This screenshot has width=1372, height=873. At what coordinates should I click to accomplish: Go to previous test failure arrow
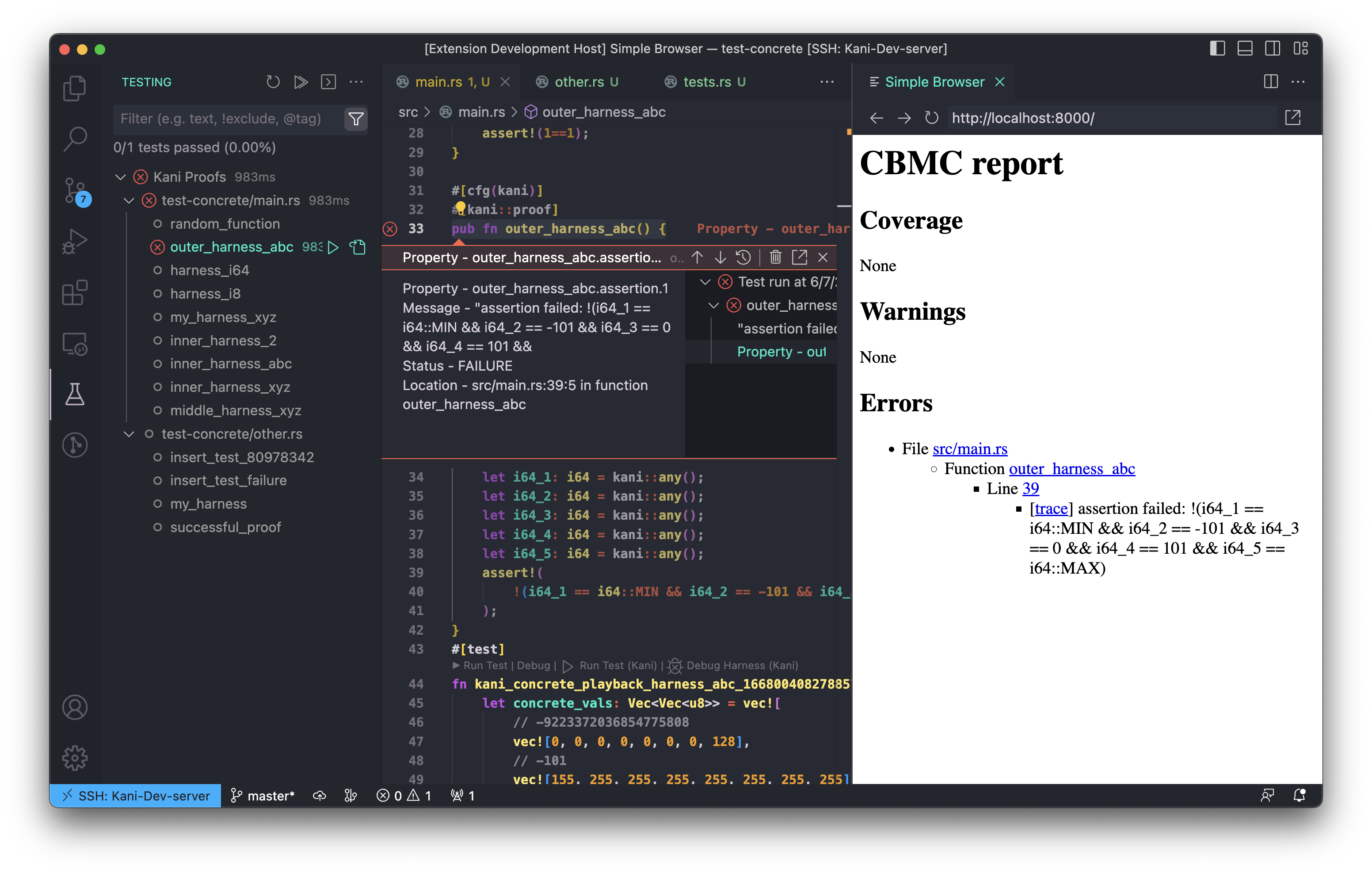tap(697, 257)
